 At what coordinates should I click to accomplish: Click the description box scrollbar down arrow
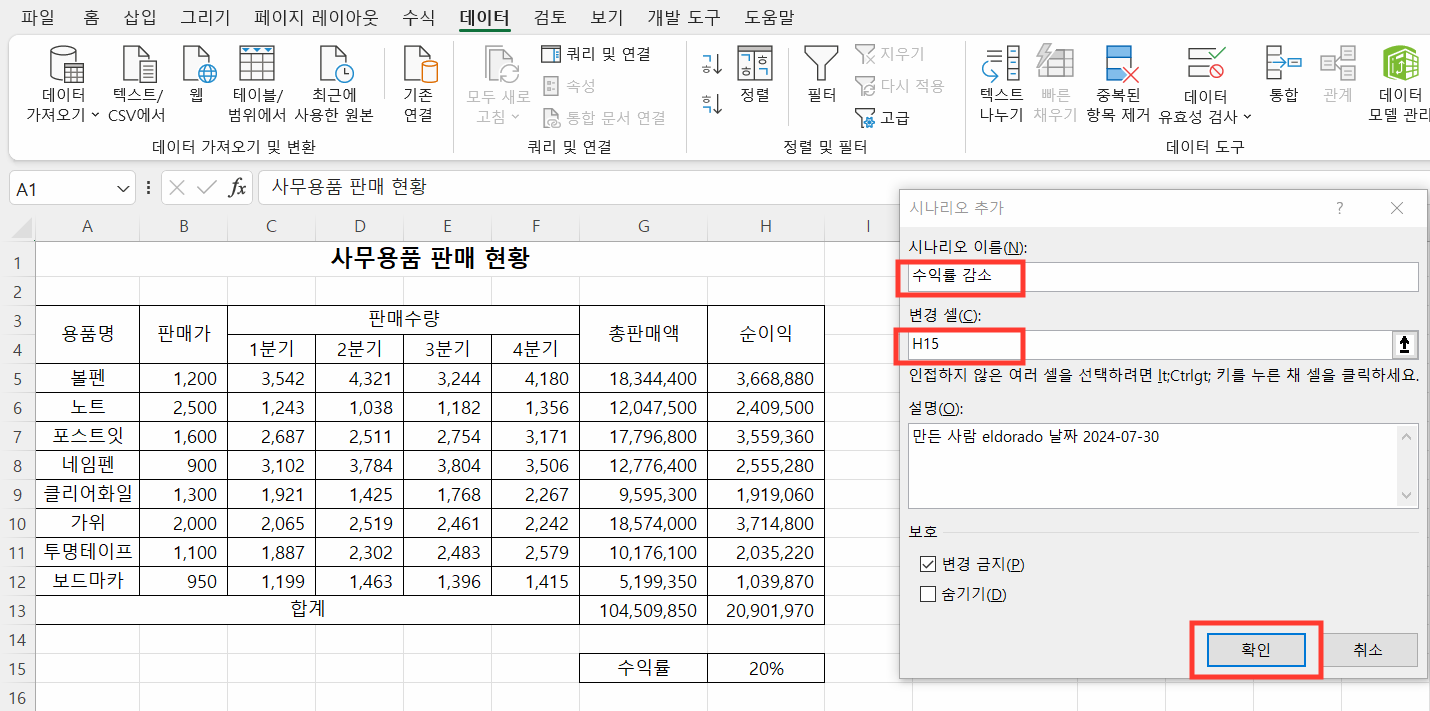click(x=1409, y=497)
